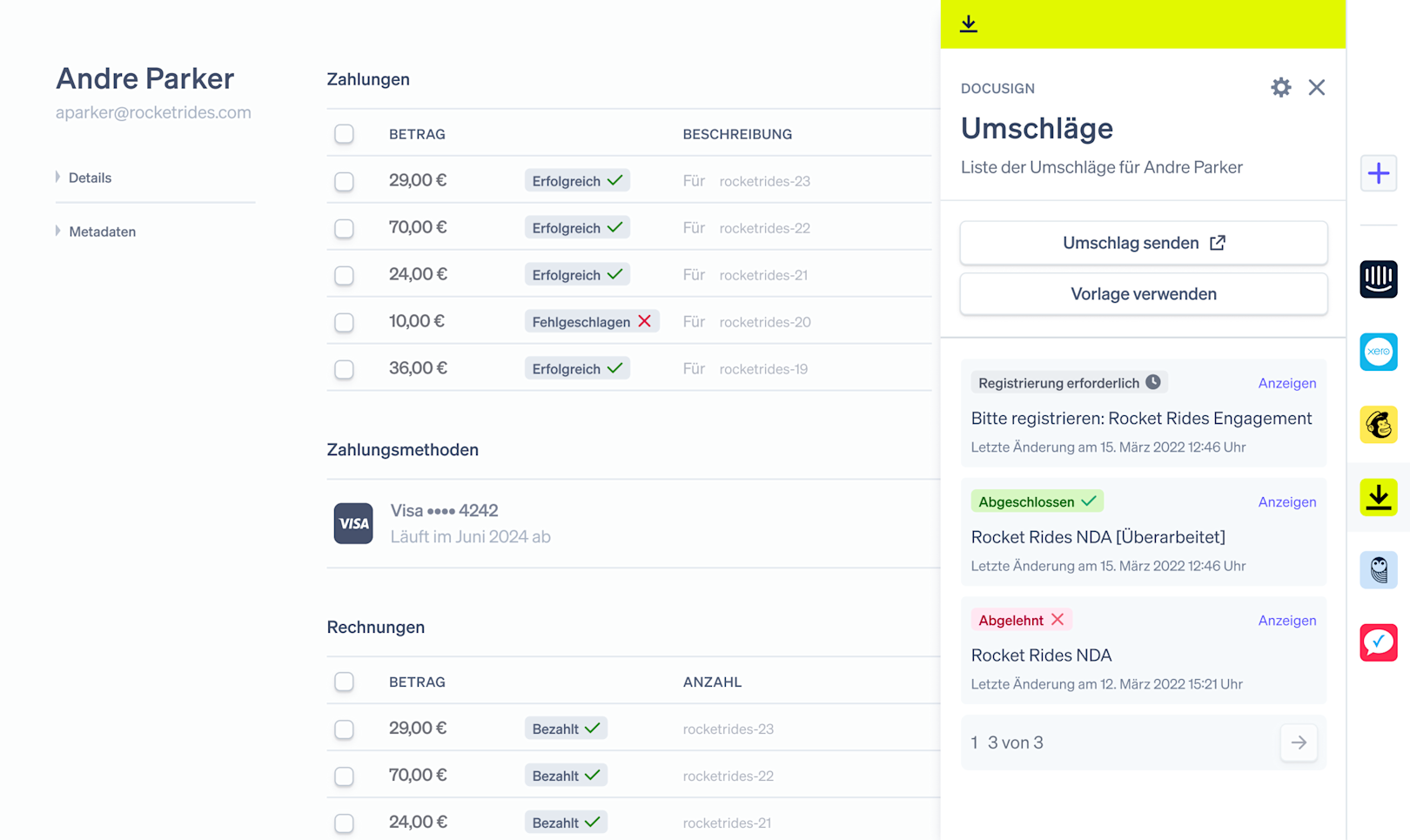
Task: Open the red chat checkmark app icon
Action: tap(1379, 642)
